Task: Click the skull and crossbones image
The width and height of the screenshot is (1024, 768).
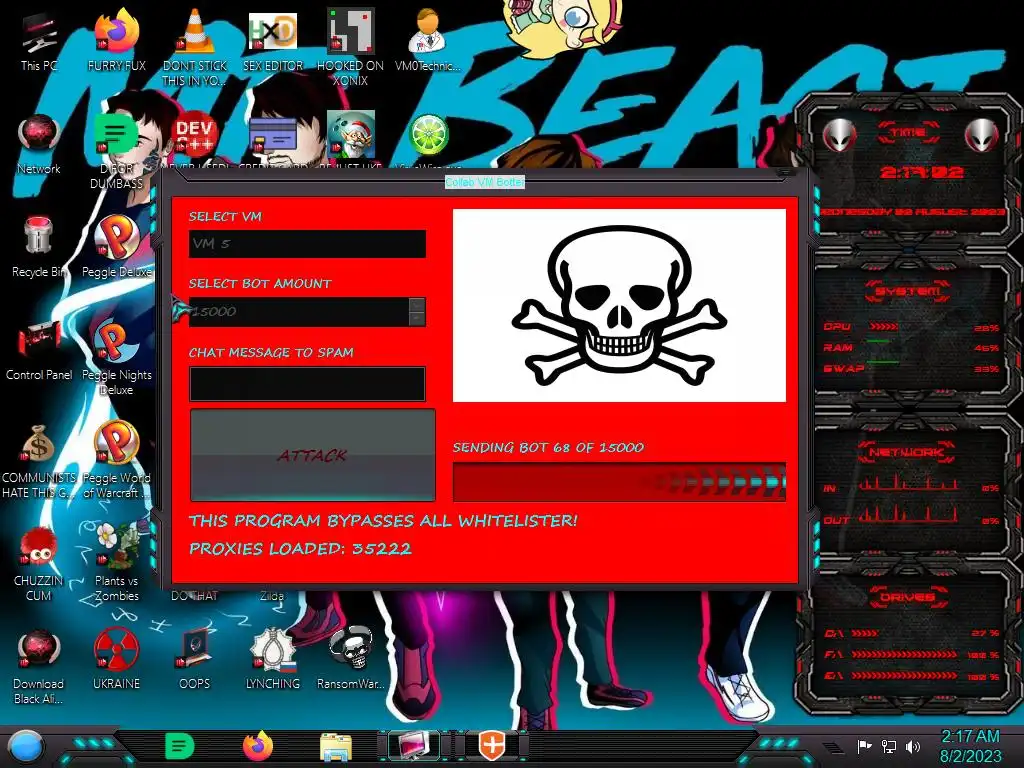Action: tap(619, 305)
